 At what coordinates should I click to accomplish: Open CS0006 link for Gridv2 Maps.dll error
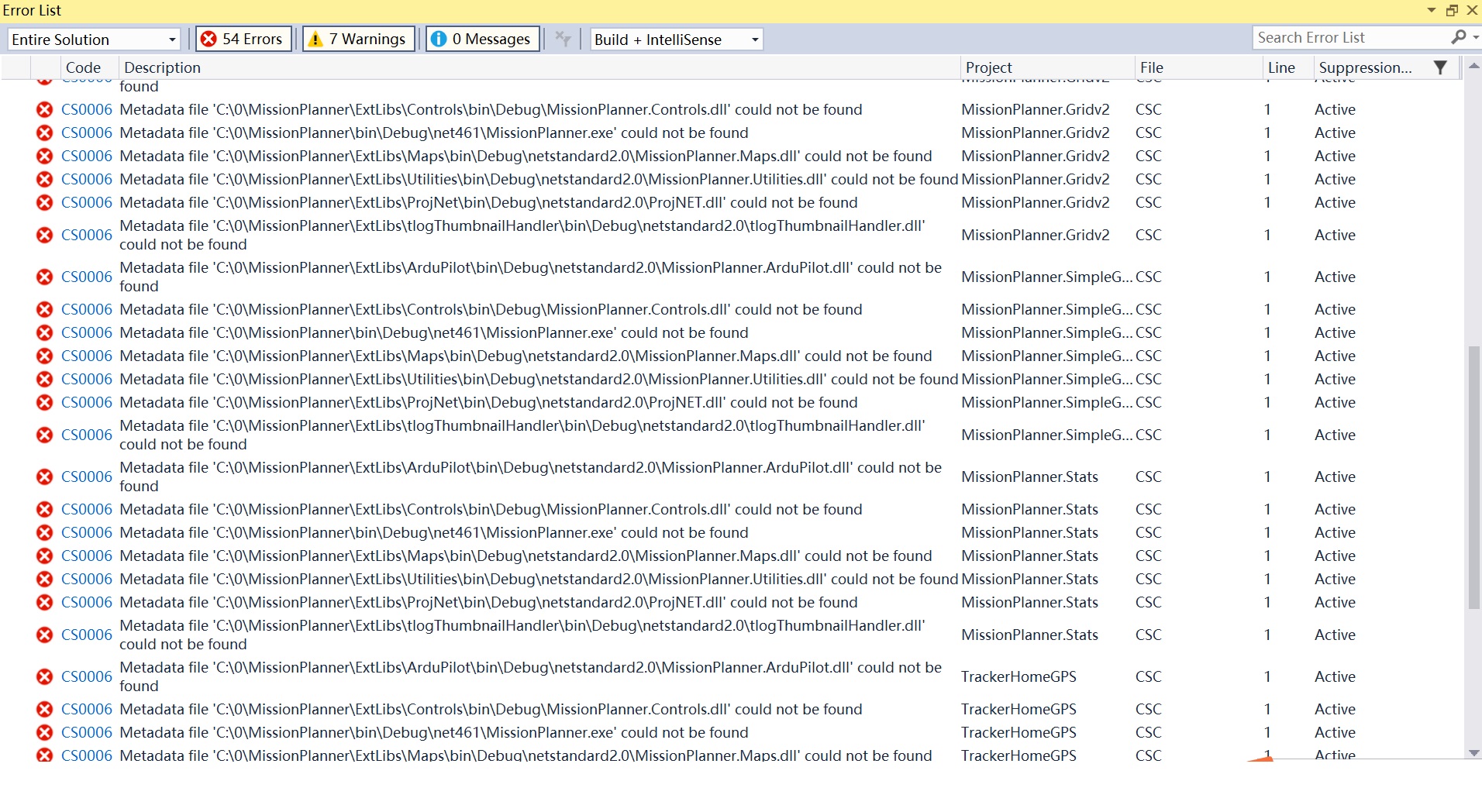[86, 156]
